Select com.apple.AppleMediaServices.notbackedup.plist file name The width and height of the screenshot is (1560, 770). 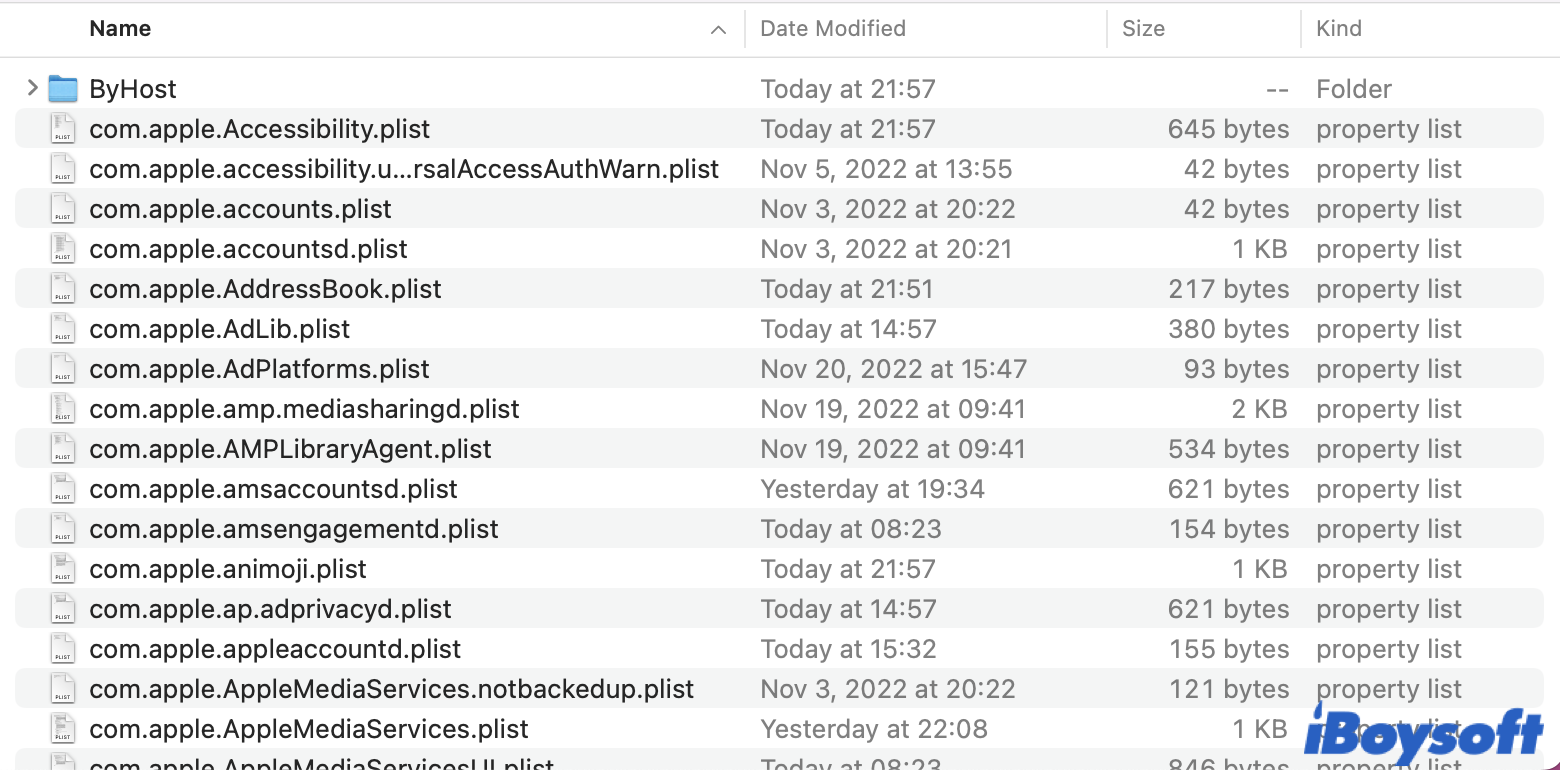[x=391, y=689]
